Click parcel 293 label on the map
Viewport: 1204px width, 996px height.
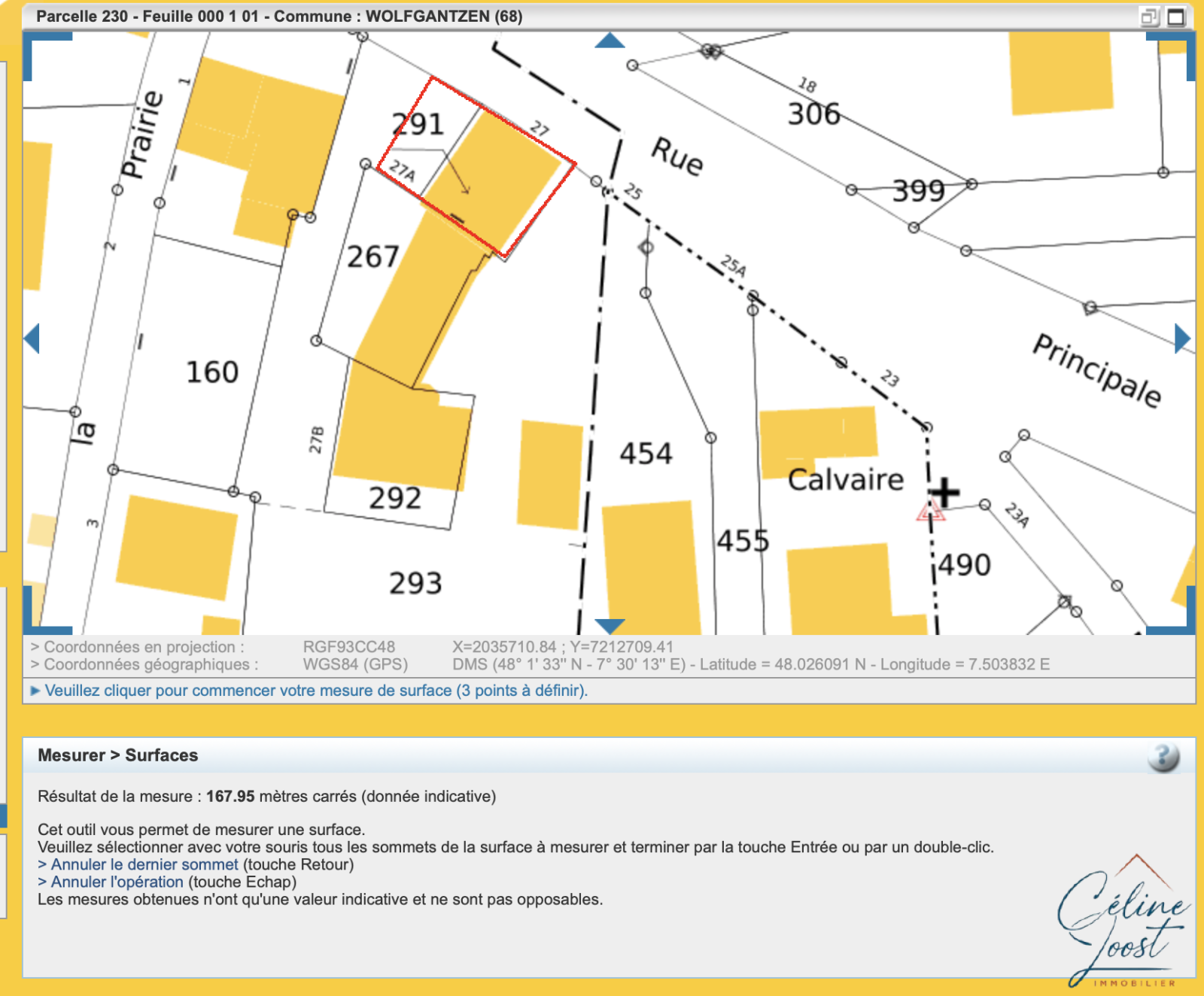pyautogui.click(x=415, y=583)
